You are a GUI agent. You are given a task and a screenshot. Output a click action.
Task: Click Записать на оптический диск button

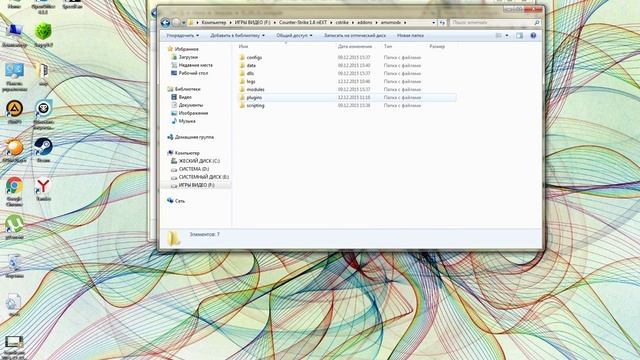[x=355, y=36]
